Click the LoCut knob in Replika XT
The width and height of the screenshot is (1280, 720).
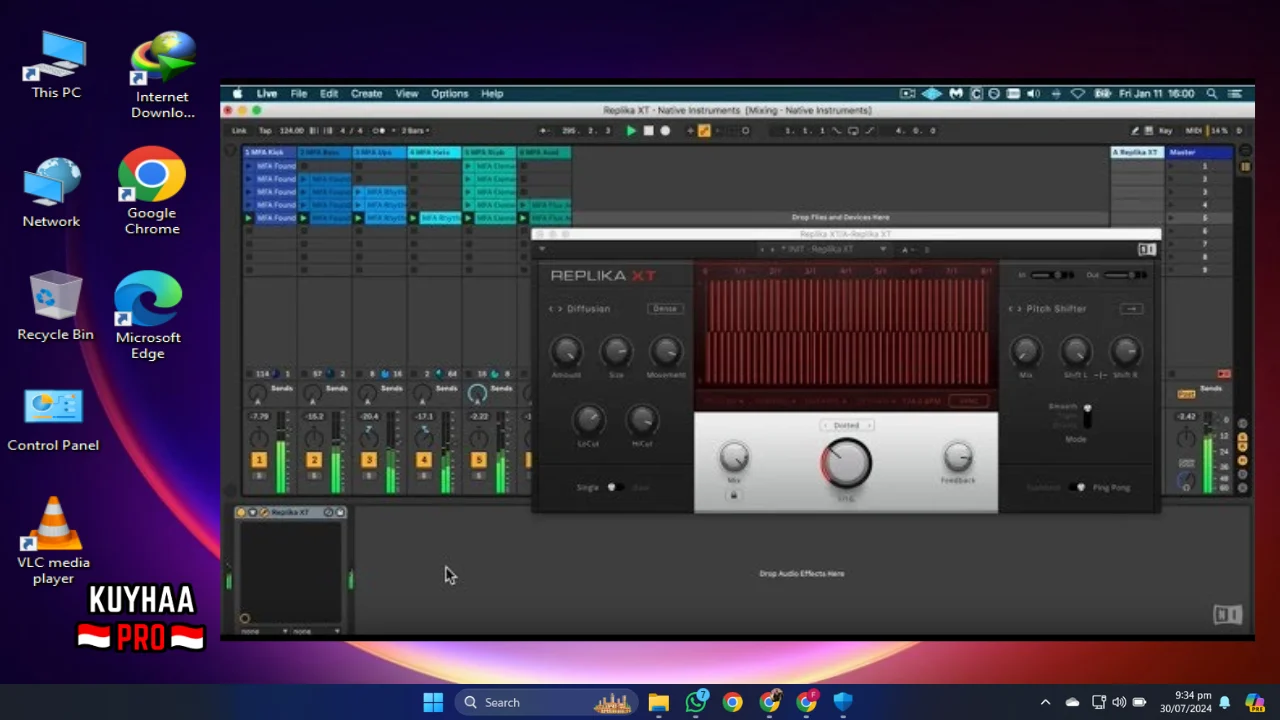click(589, 419)
